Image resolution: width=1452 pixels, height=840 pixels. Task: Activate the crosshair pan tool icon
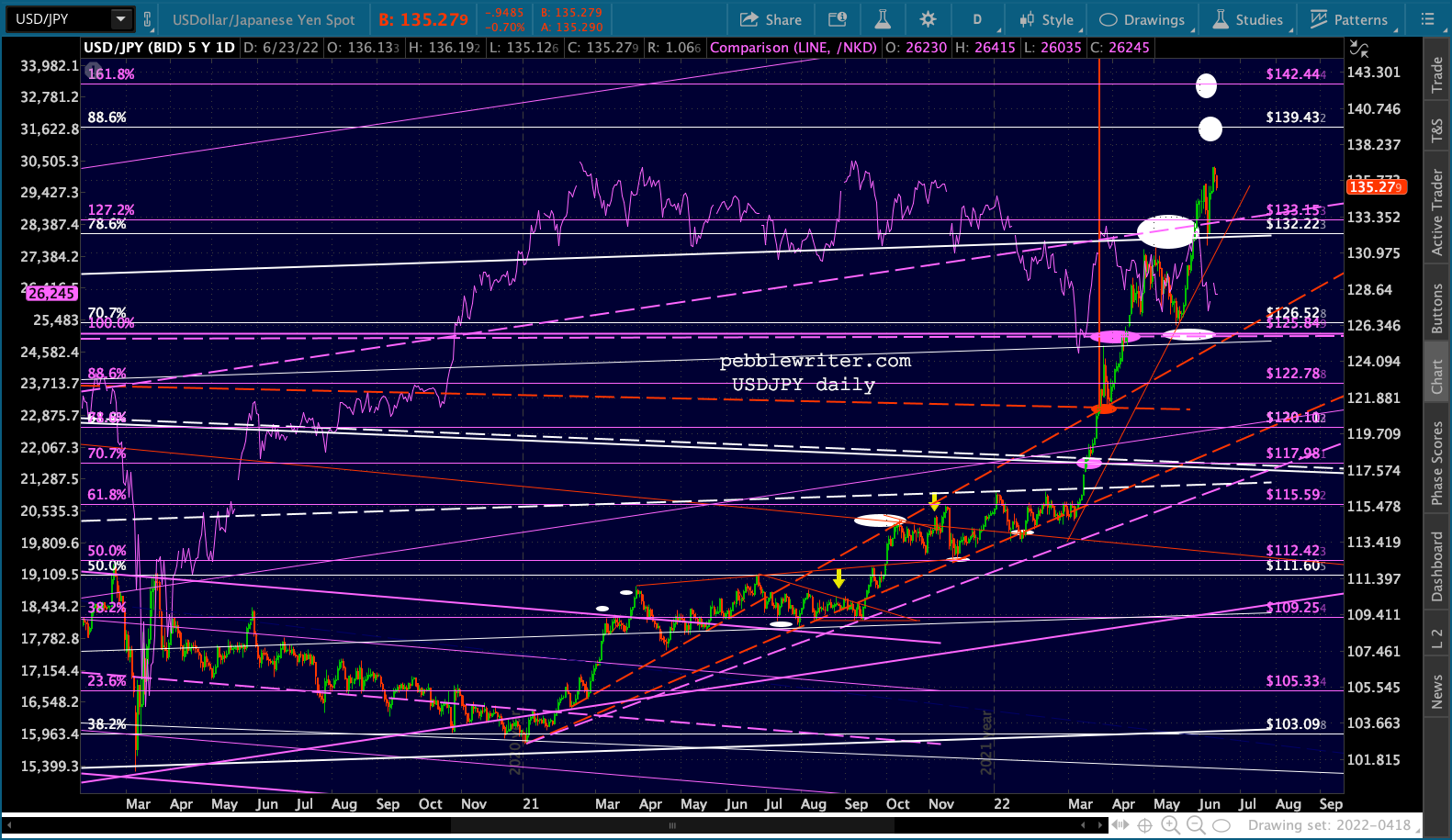pos(1144,825)
